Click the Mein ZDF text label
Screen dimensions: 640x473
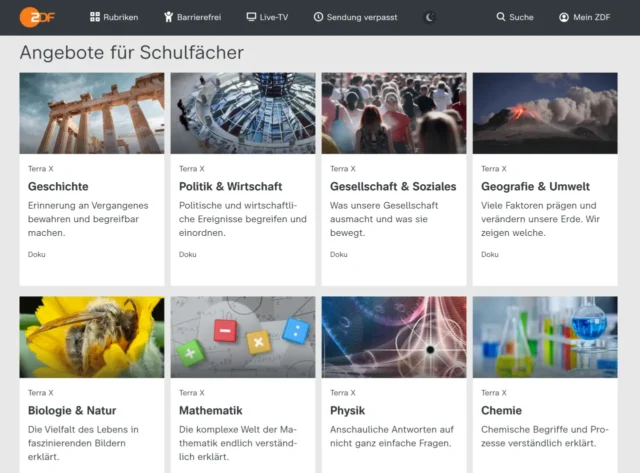click(x=590, y=17)
